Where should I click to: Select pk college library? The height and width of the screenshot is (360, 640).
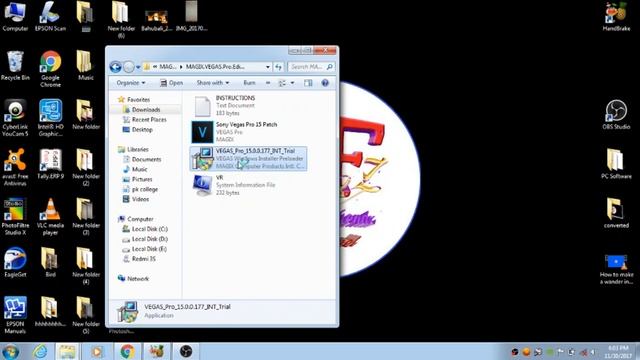tap(140, 189)
